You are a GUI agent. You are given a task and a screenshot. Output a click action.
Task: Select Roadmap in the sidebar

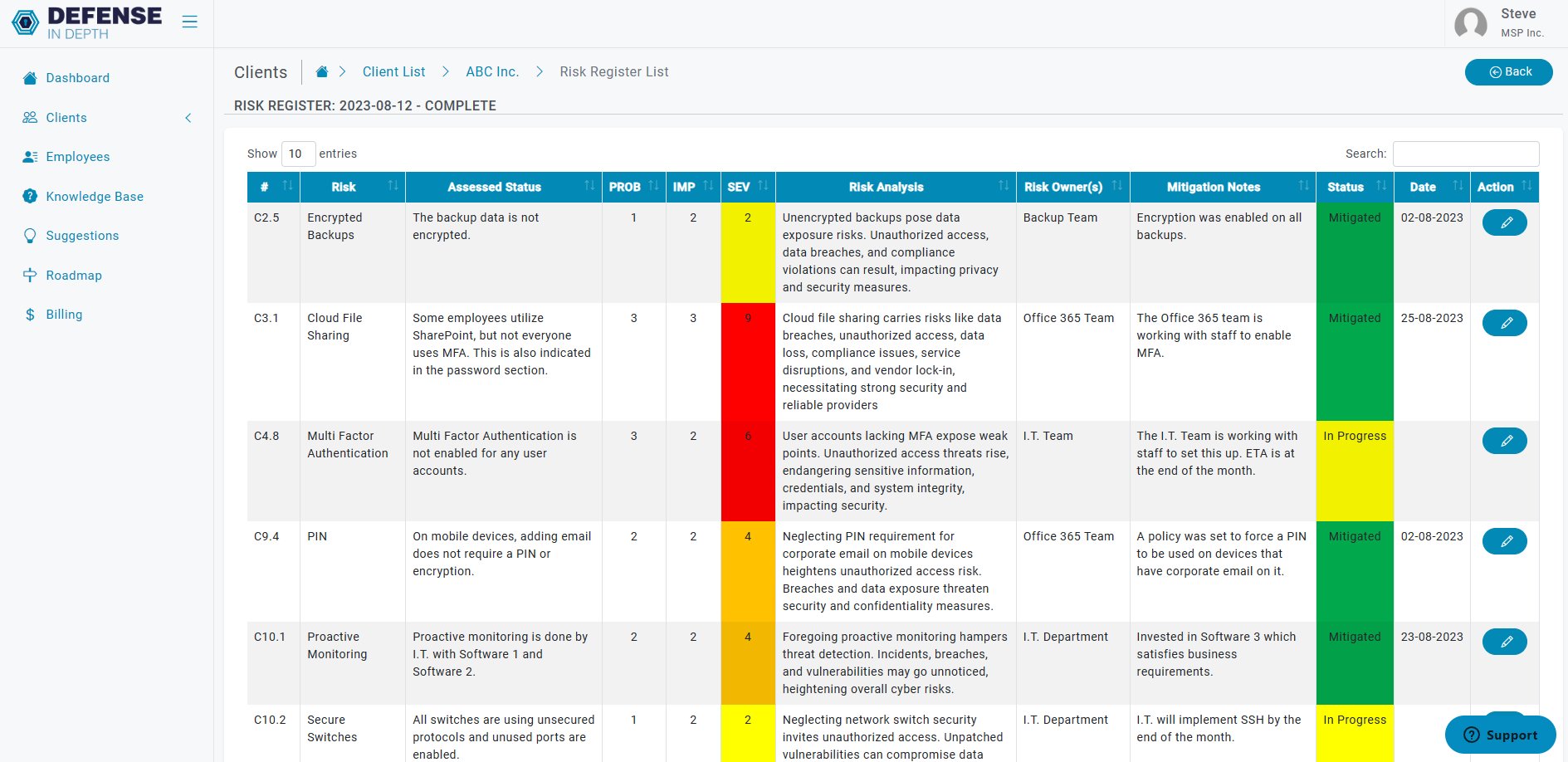click(x=30, y=275)
